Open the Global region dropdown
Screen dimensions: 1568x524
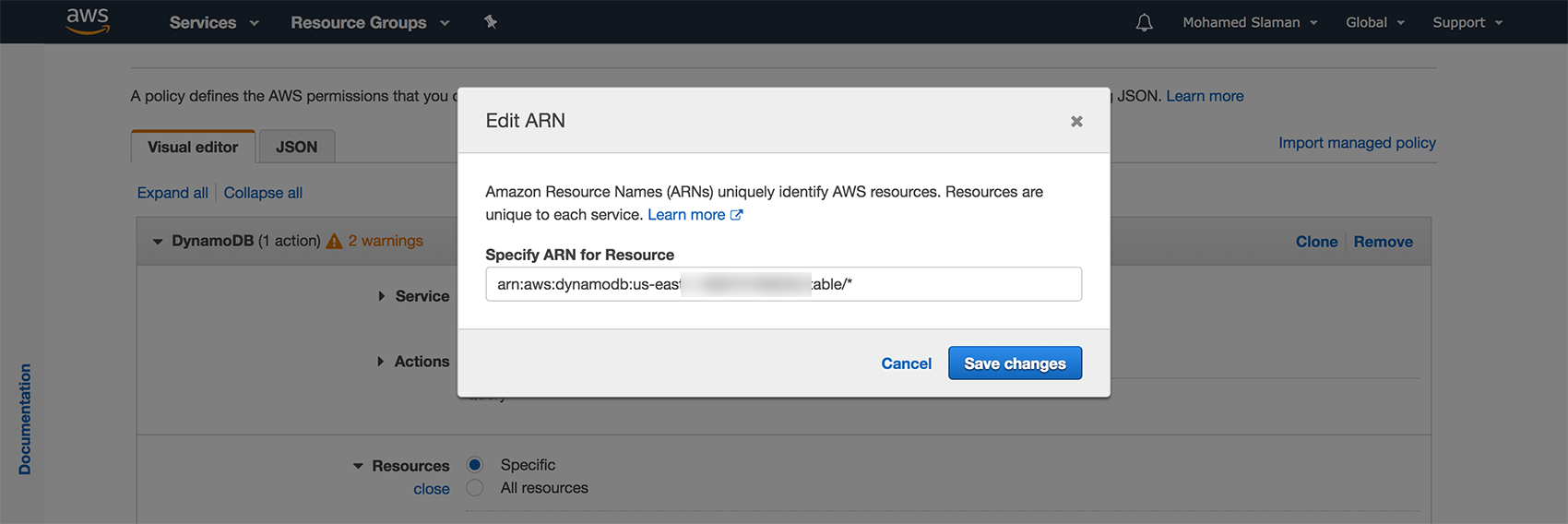pos(1374,22)
